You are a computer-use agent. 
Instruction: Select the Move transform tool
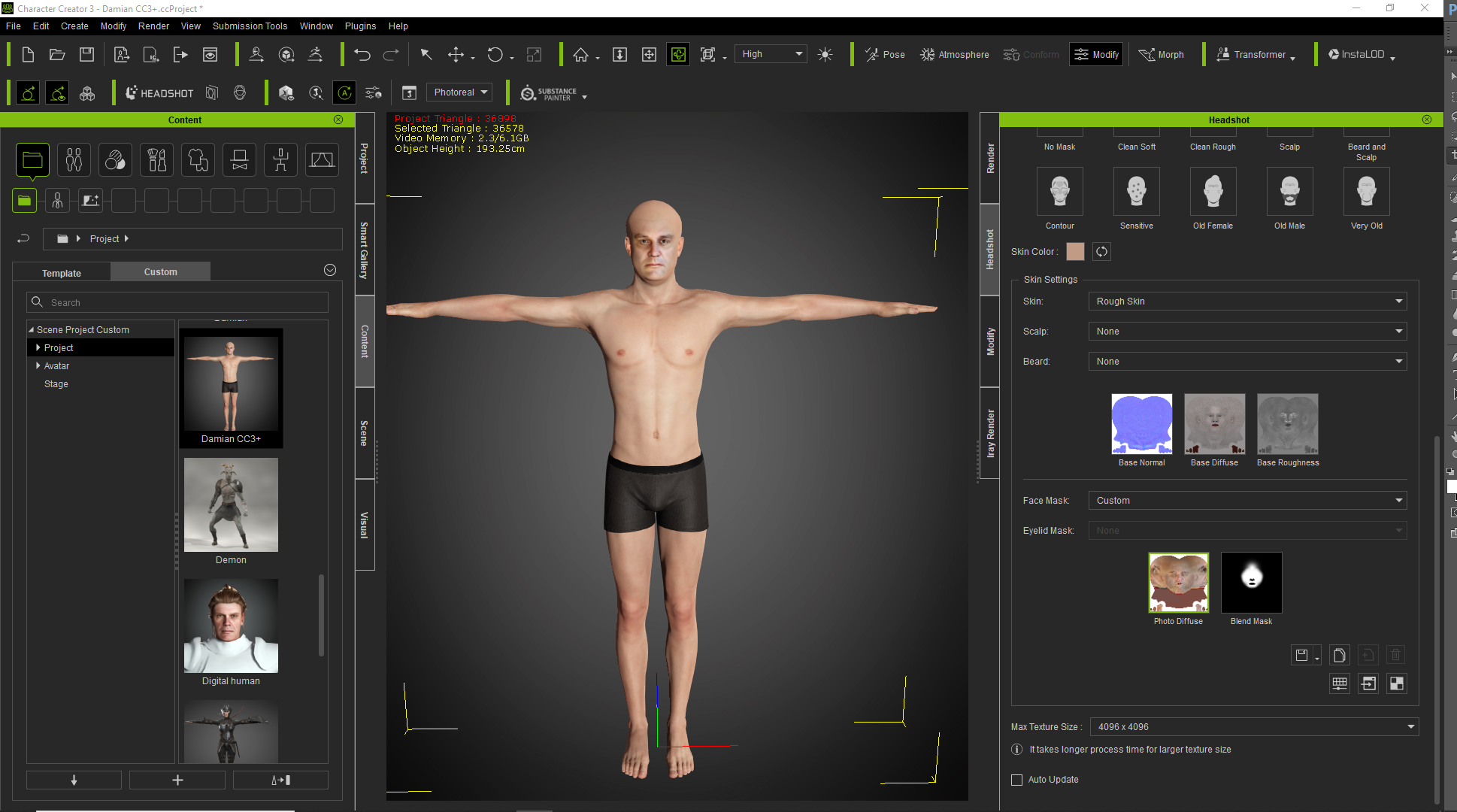pos(456,54)
